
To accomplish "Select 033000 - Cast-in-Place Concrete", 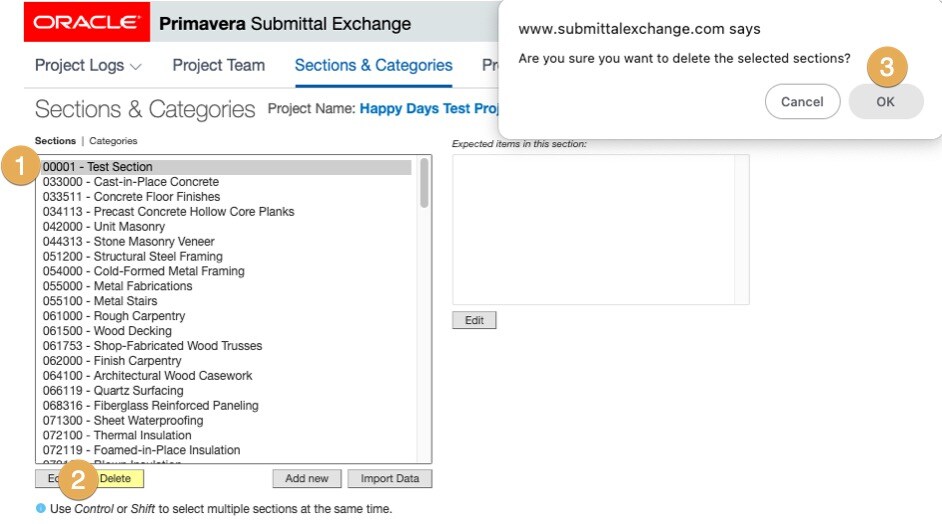I will click(x=226, y=181).
